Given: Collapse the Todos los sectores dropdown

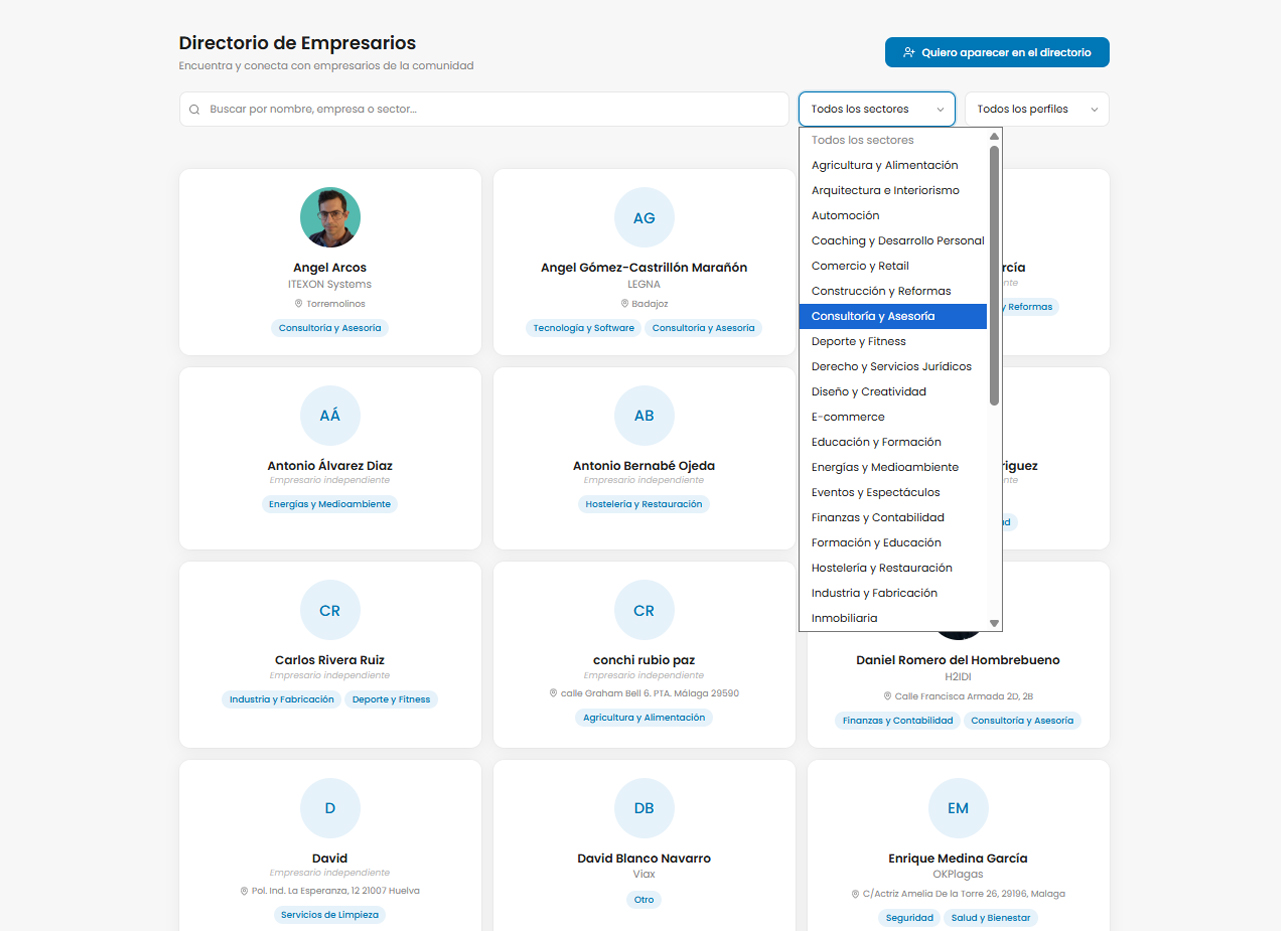Looking at the screenshot, I should 876,109.
